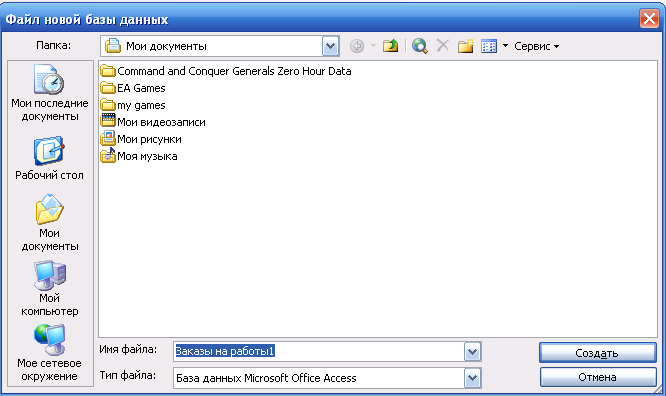666x396 pixels.
Task: Go up one folder level
Action: [x=390, y=46]
